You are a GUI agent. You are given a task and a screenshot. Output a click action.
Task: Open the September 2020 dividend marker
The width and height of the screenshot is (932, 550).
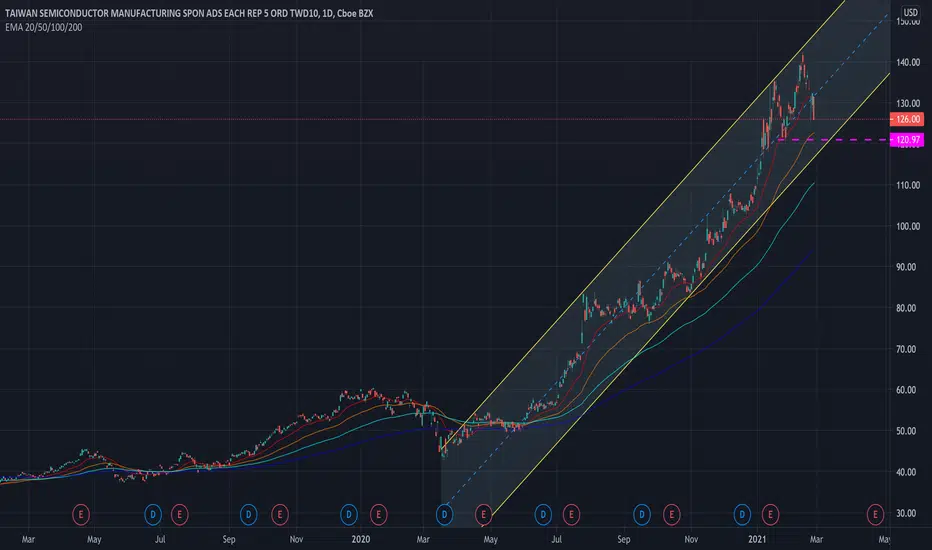(641, 514)
